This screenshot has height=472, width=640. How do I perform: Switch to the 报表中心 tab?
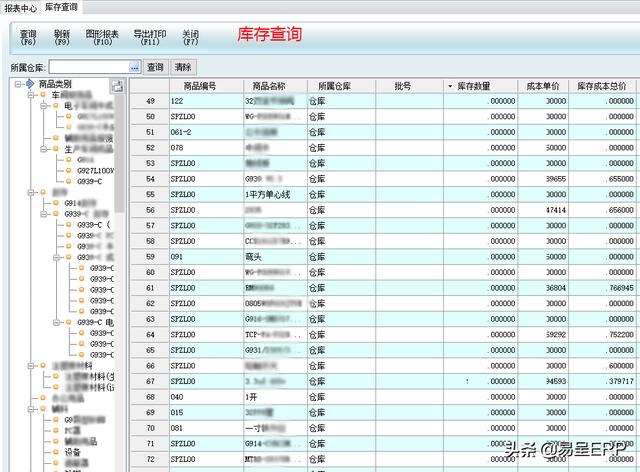(20, 7)
